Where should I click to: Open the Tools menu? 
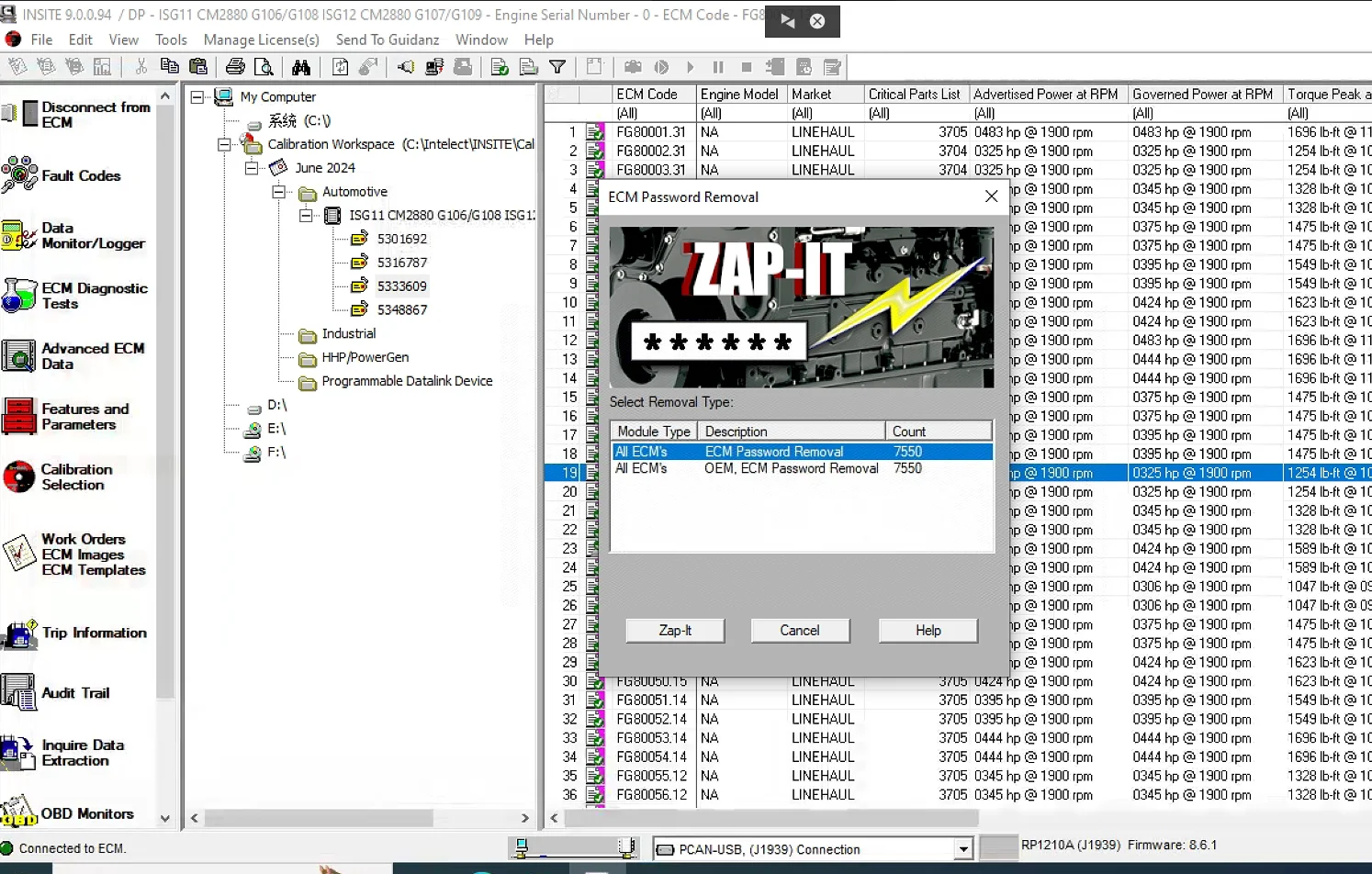171,39
